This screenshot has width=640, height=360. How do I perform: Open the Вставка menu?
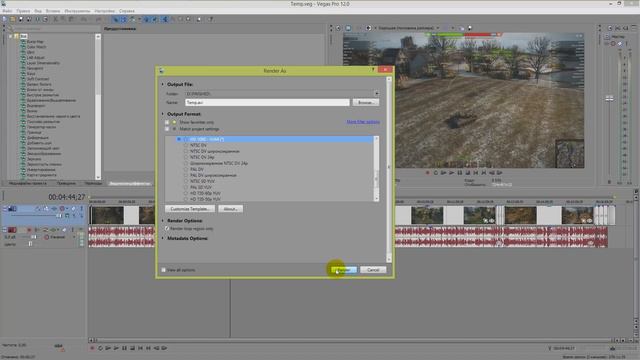coord(53,11)
